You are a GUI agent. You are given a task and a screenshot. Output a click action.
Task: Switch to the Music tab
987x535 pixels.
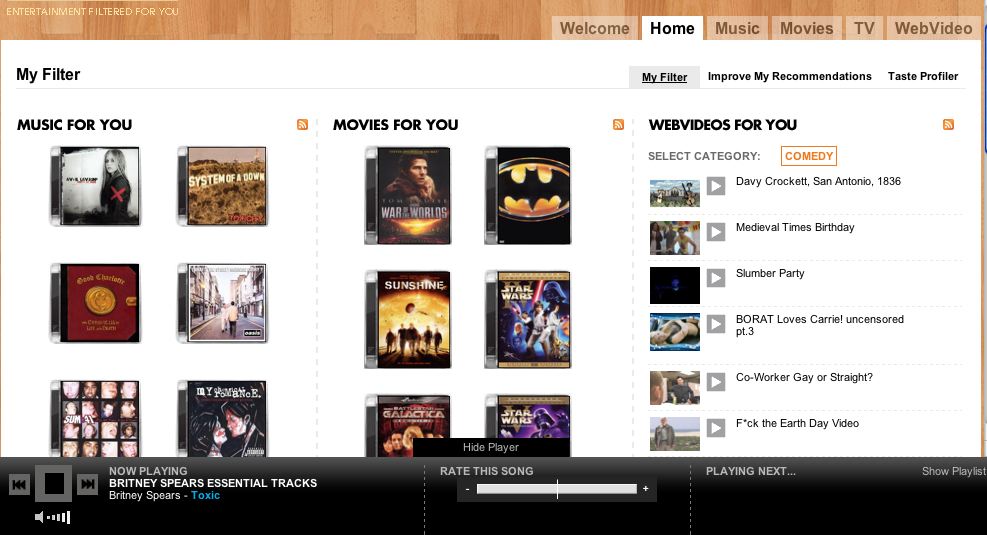tap(737, 28)
